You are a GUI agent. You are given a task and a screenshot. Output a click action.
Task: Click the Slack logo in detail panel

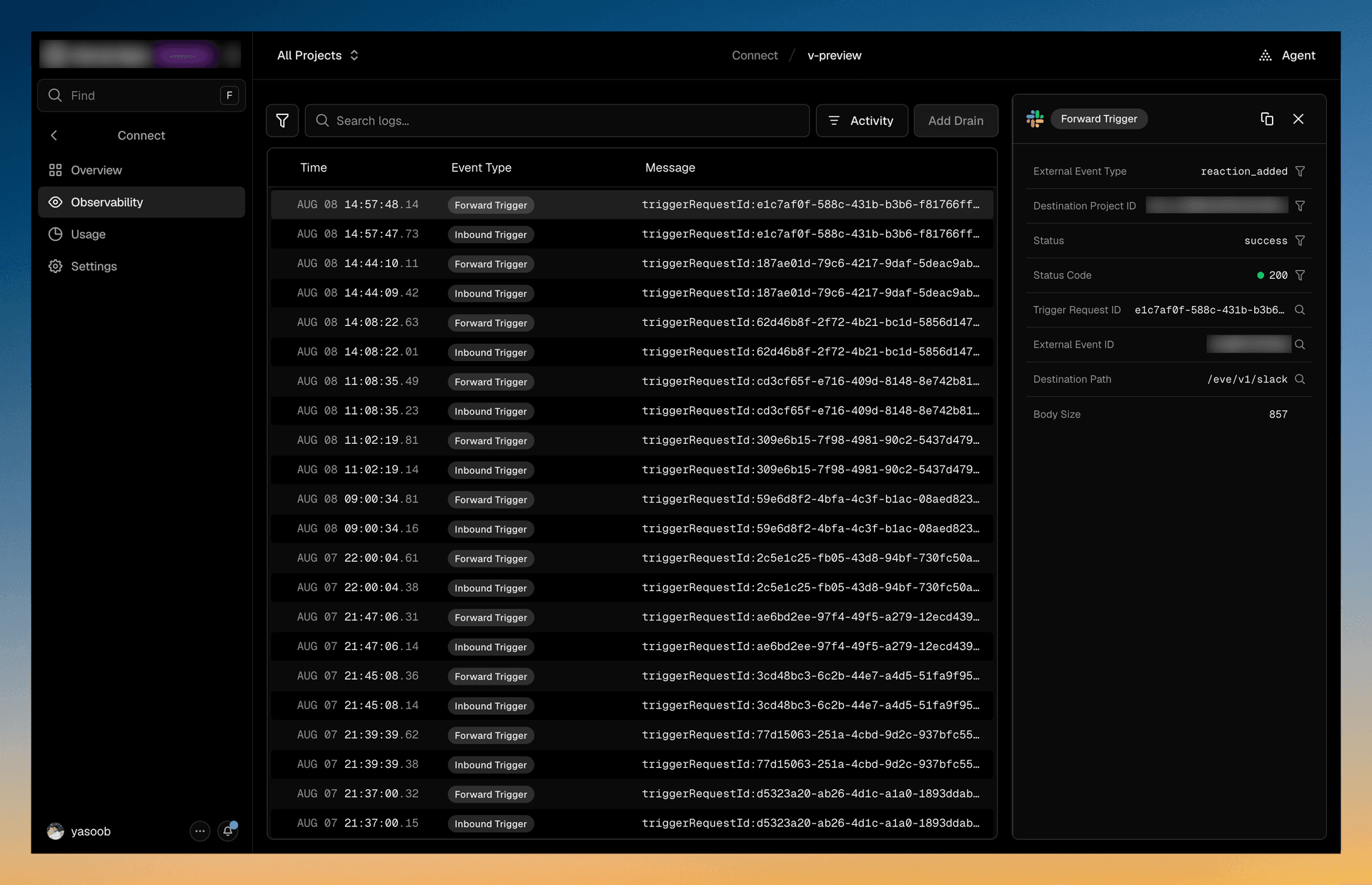coord(1035,119)
